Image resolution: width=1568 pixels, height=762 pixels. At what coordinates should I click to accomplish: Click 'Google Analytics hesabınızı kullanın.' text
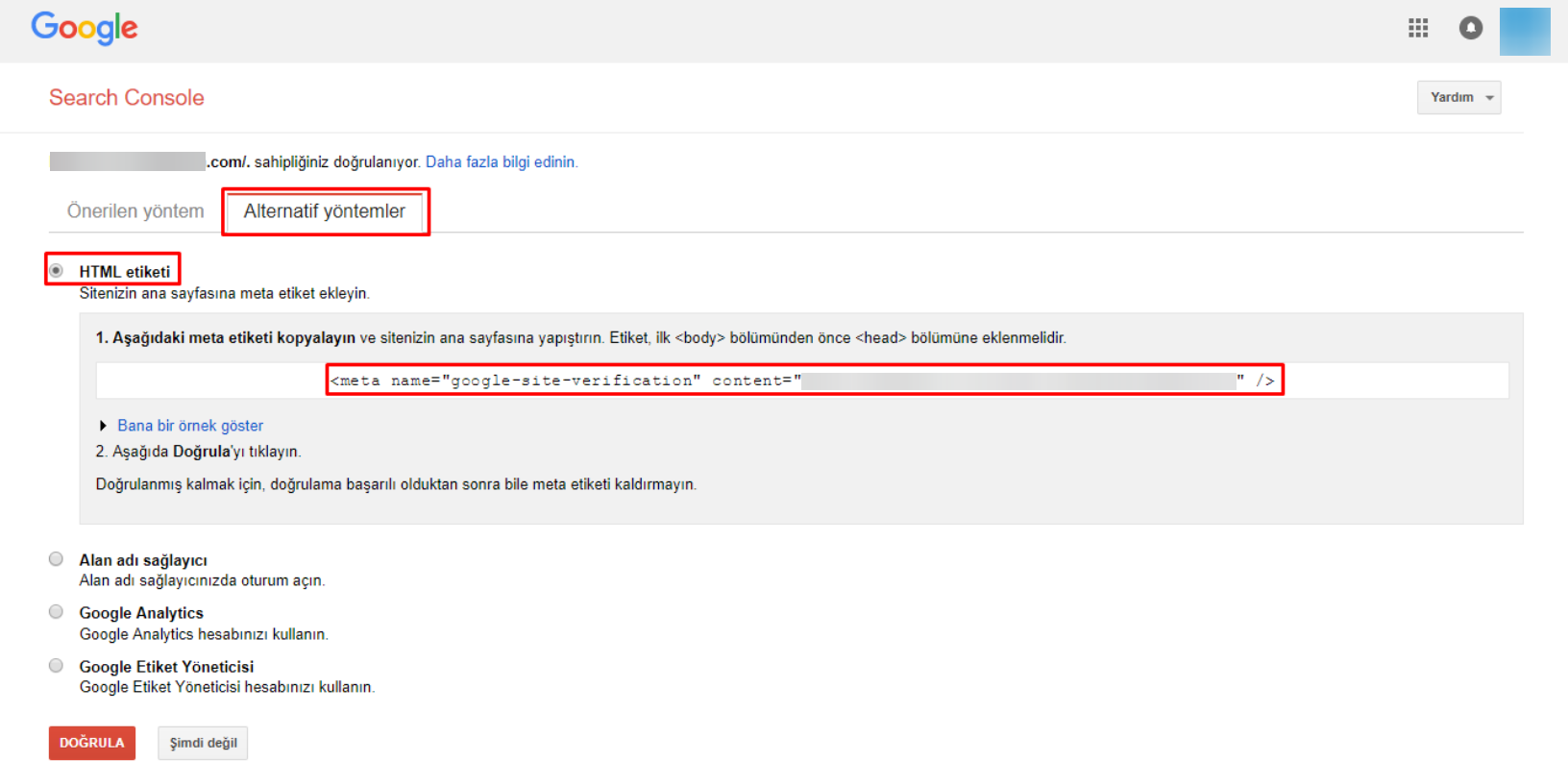click(x=204, y=634)
